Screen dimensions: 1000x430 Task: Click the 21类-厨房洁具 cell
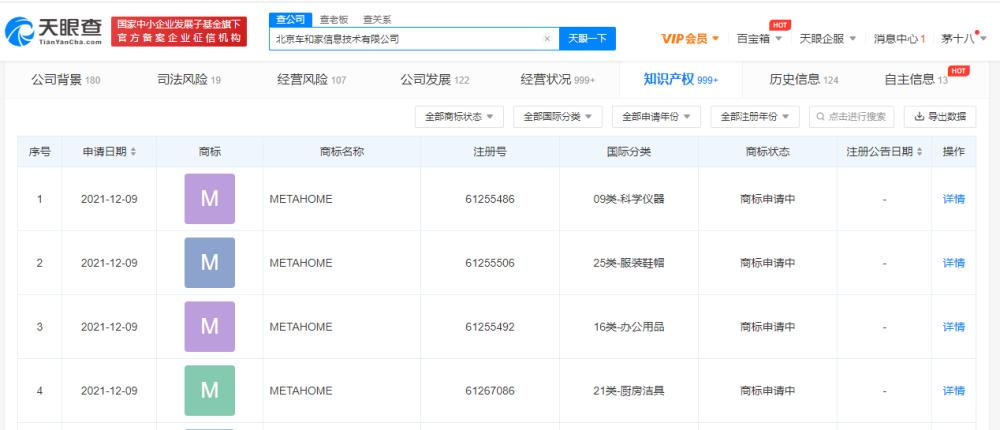pos(629,390)
